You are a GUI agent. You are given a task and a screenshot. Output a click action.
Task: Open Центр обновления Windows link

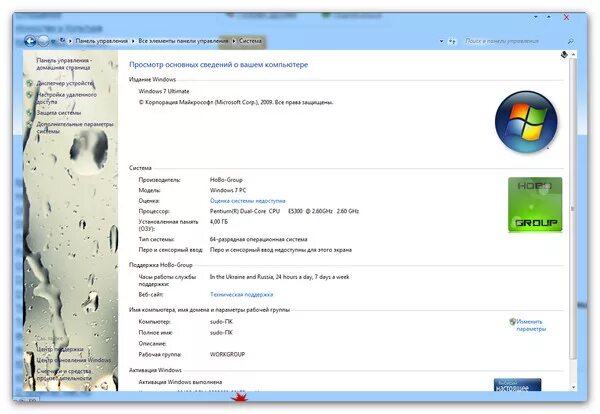click(73, 360)
